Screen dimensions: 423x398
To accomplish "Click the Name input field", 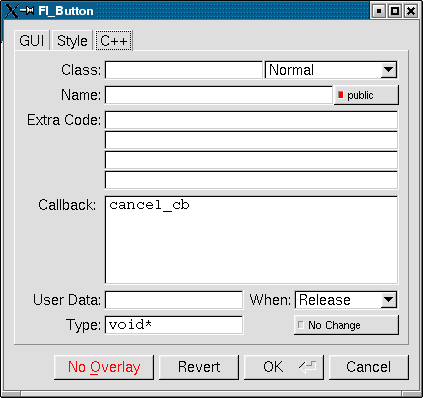I will point(219,95).
